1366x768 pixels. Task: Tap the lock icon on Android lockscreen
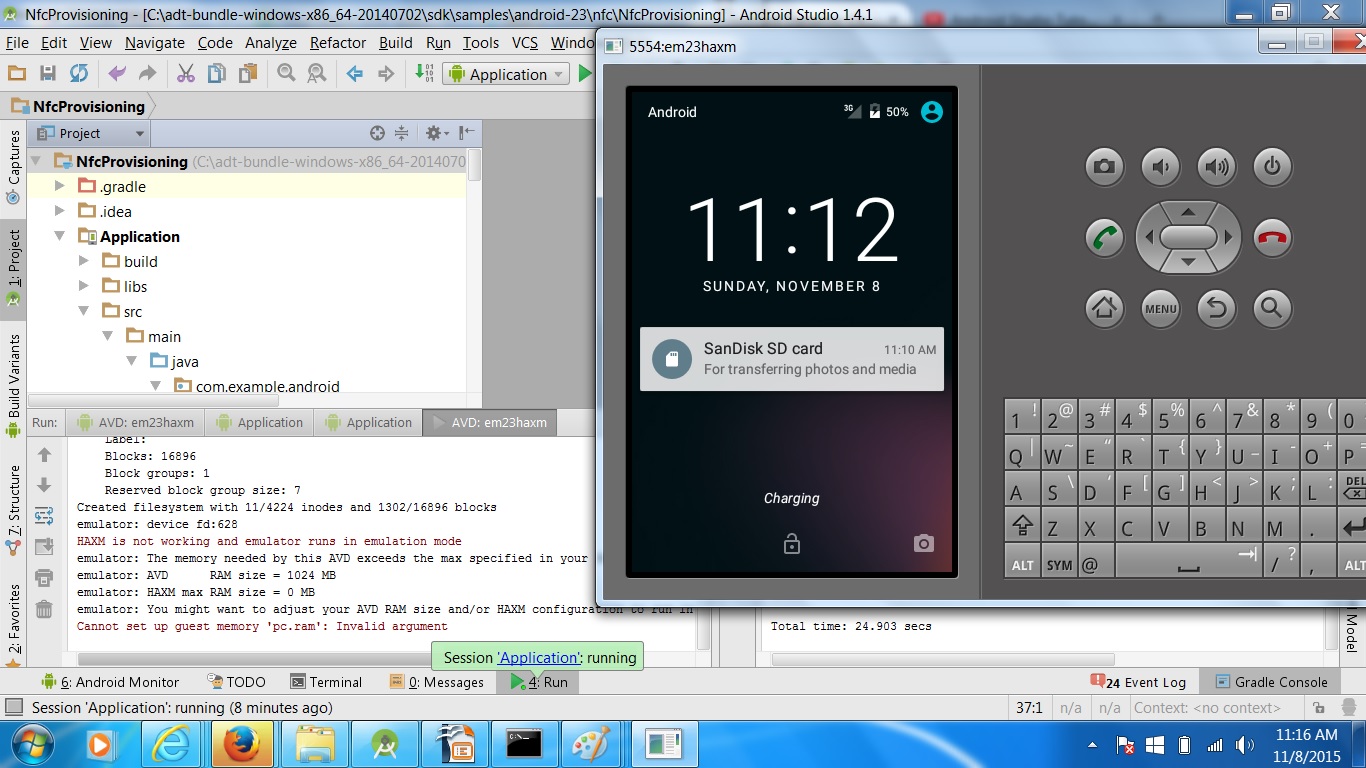791,544
